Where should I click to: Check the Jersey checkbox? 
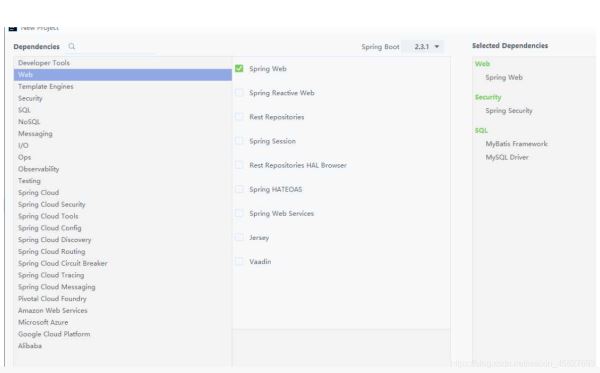[x=239, y=237]
